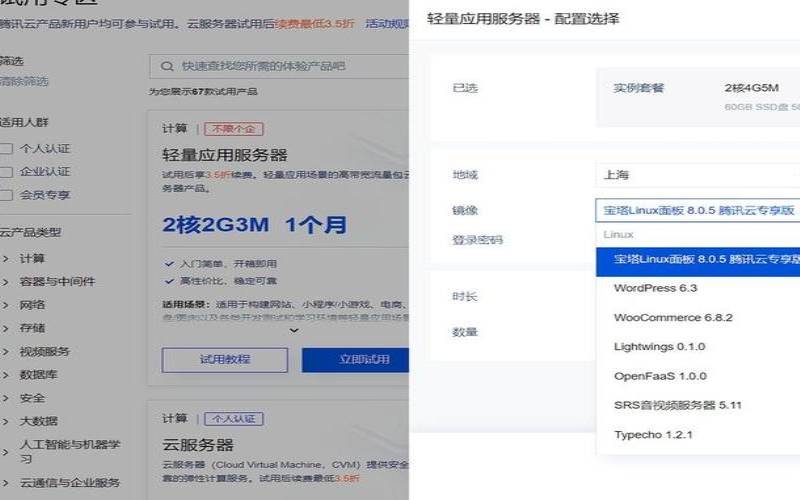Expand the 大数据 category arrow
The width and height of the screenshot is (800, 500).
[6, 421]
